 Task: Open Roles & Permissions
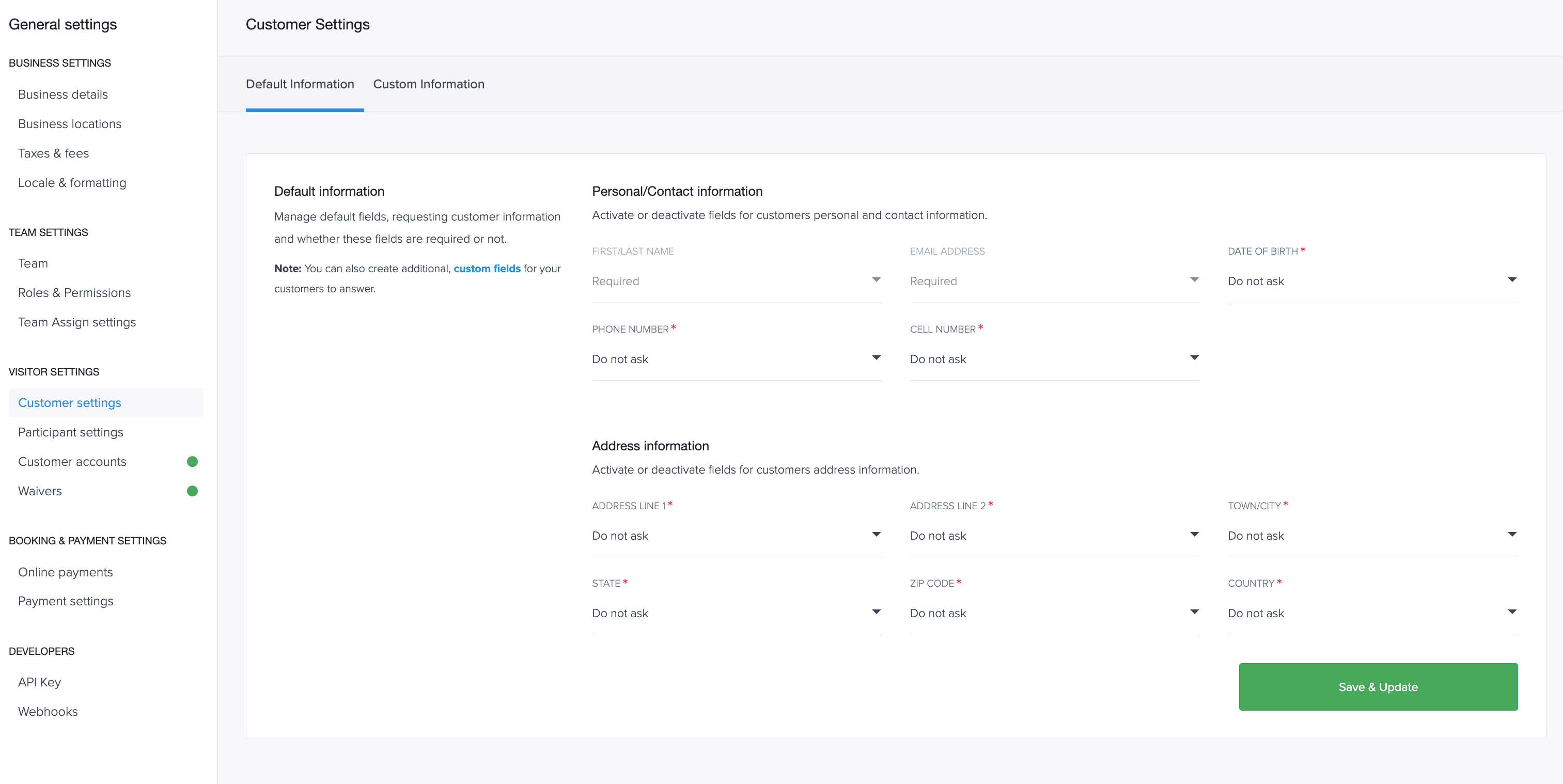[x=74, y=292]
